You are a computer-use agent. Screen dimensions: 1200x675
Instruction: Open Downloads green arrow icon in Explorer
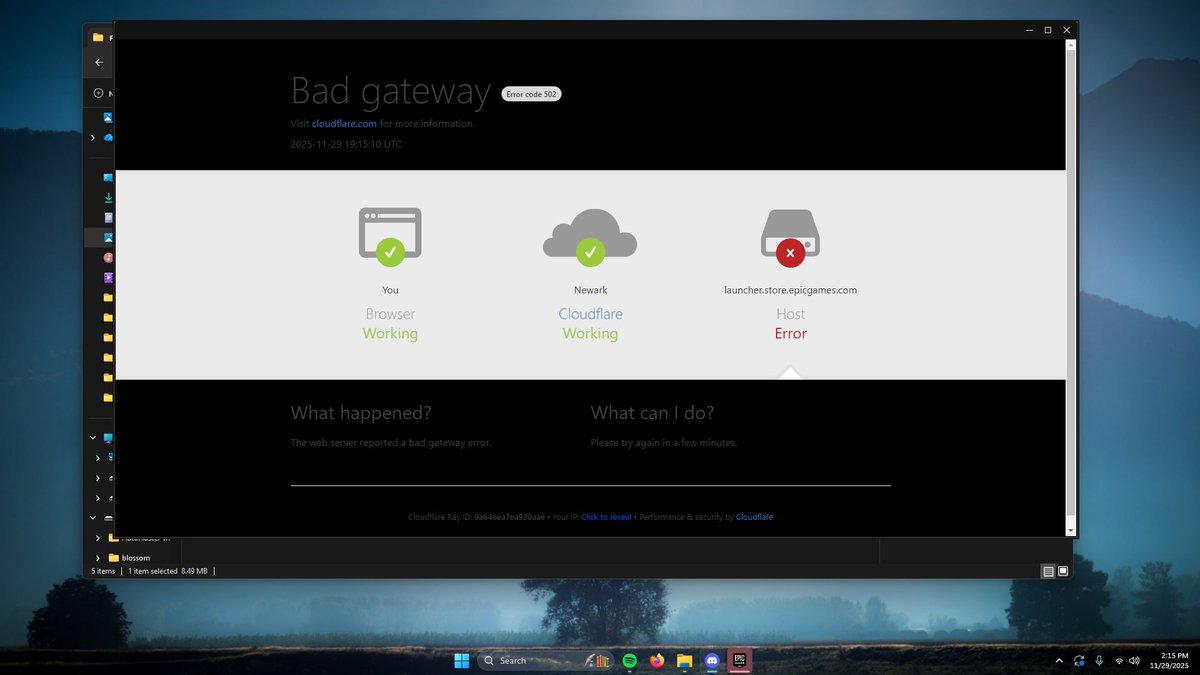point(108,197)
